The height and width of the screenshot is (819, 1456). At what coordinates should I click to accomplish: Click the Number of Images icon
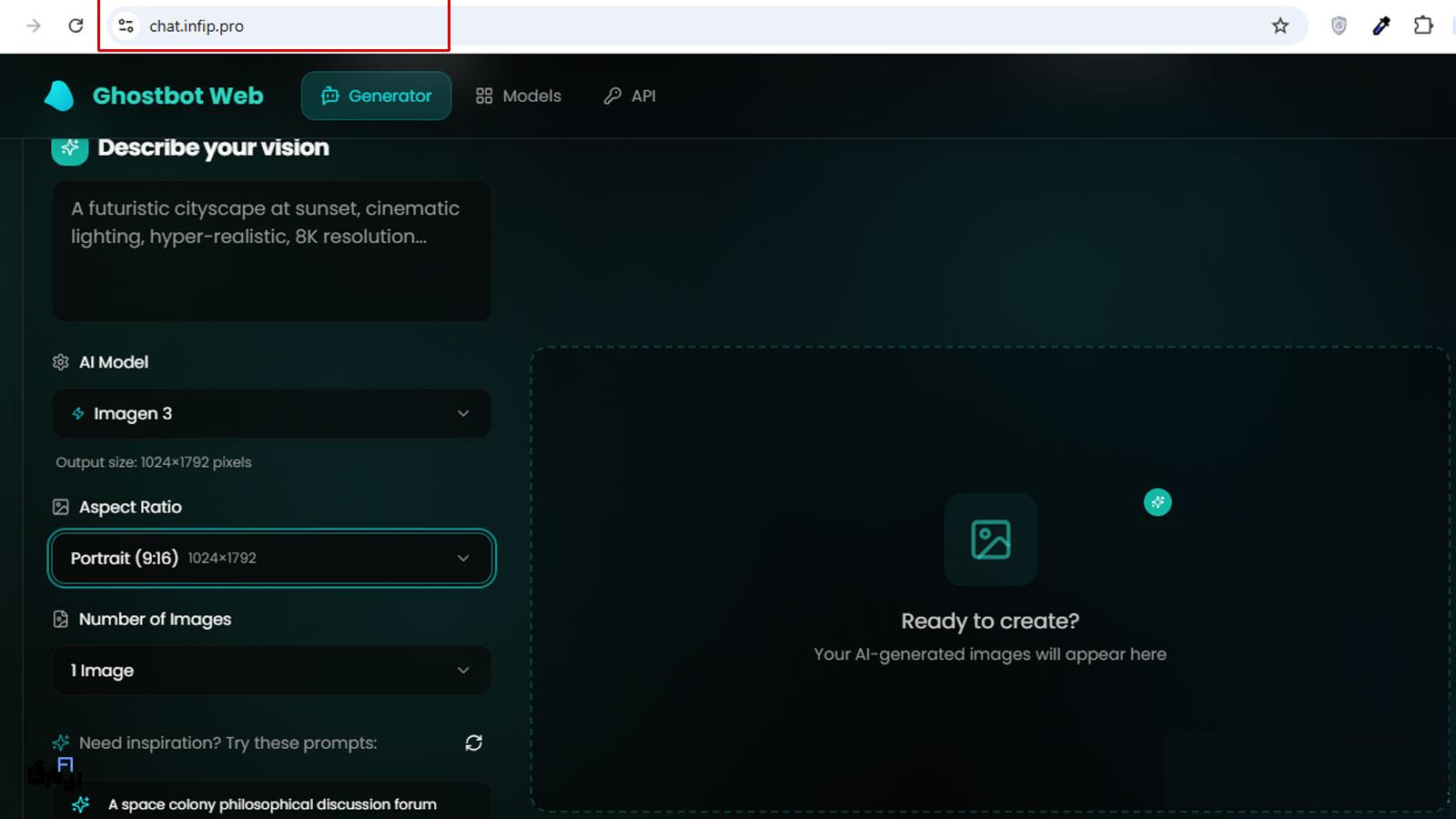[x=60, y=619]
